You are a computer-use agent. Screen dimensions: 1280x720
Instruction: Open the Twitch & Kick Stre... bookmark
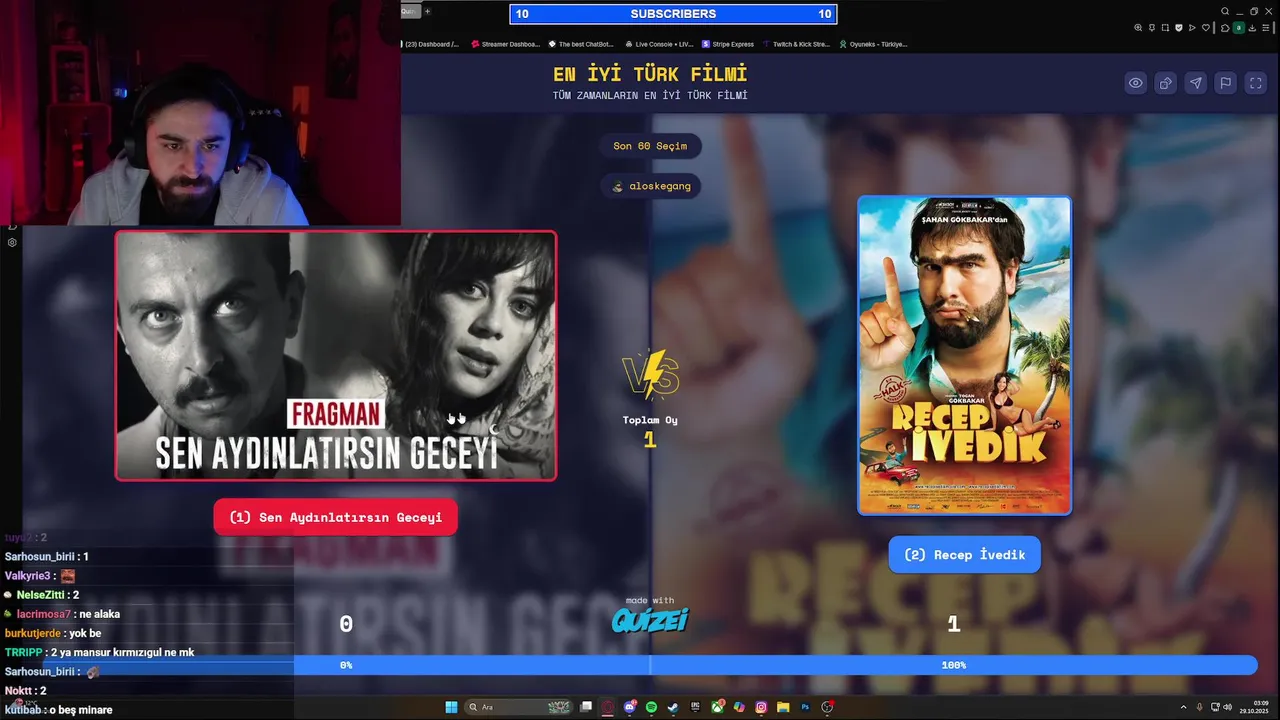point(796,44)
